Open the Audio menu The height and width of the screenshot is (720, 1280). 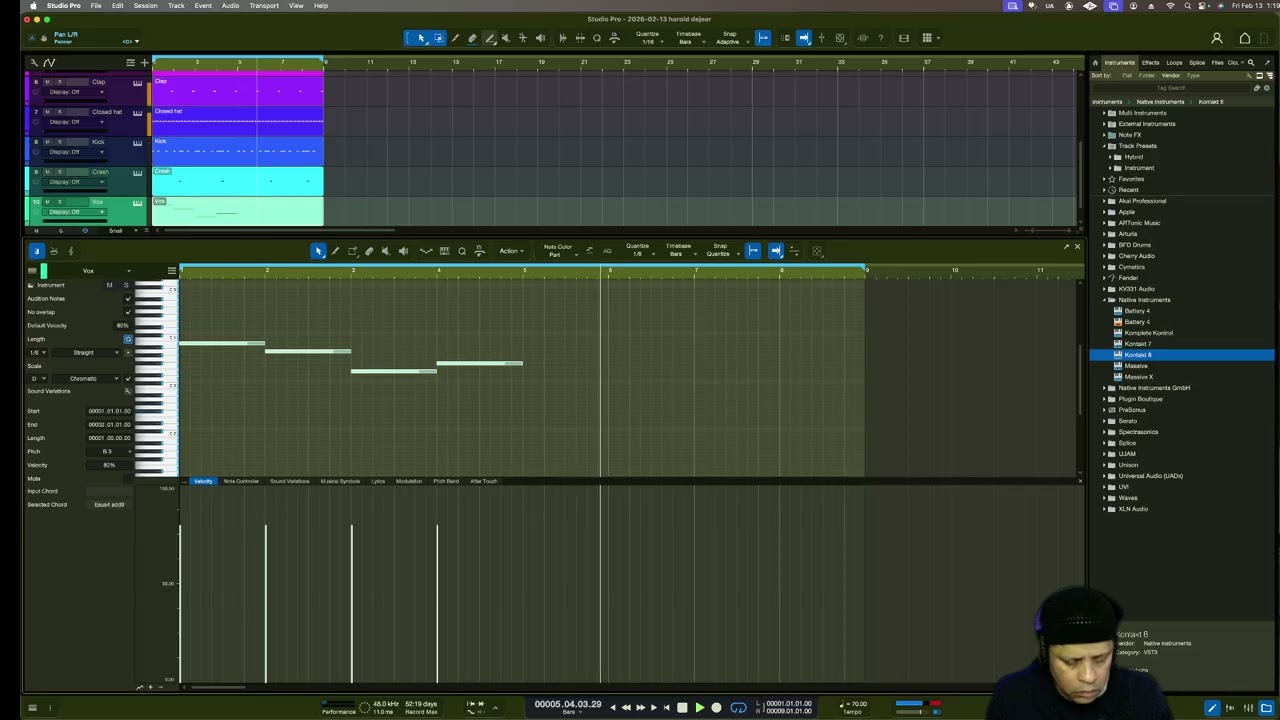(x=230, y=6)
